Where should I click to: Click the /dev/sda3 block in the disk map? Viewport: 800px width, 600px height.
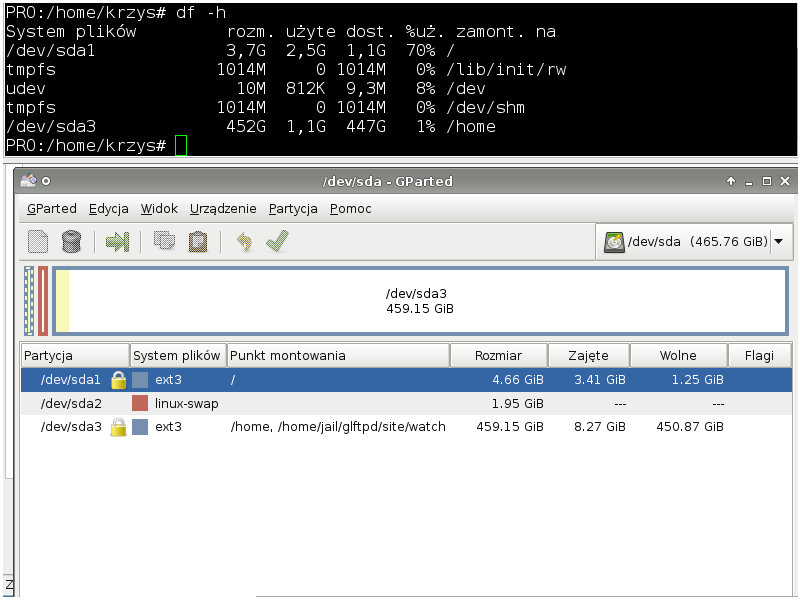[x=420, y=301]
